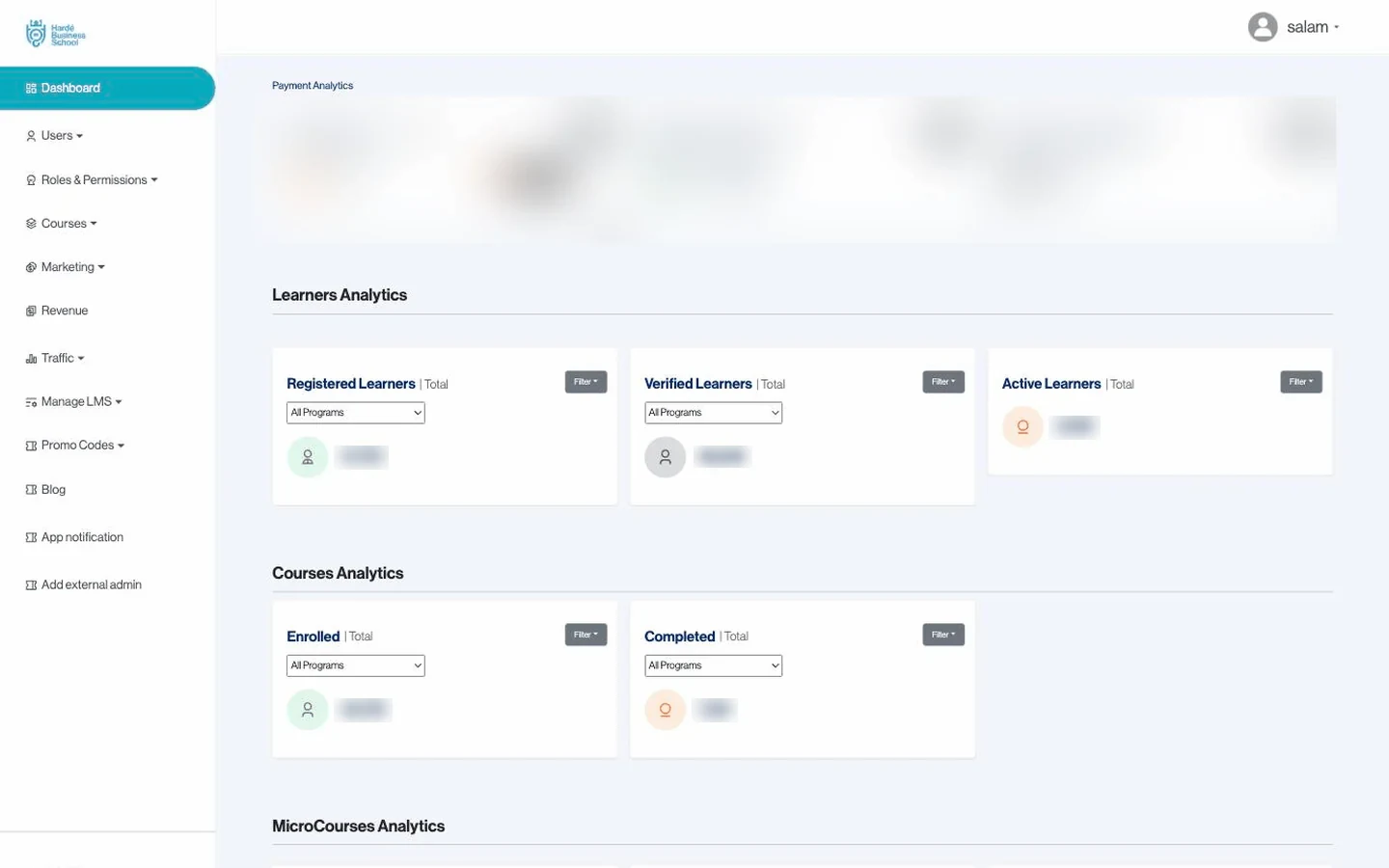Click the Add external admin icon in the sidebar
The height and width of the screenshot is (868, 1389).
tap(31, 585)
